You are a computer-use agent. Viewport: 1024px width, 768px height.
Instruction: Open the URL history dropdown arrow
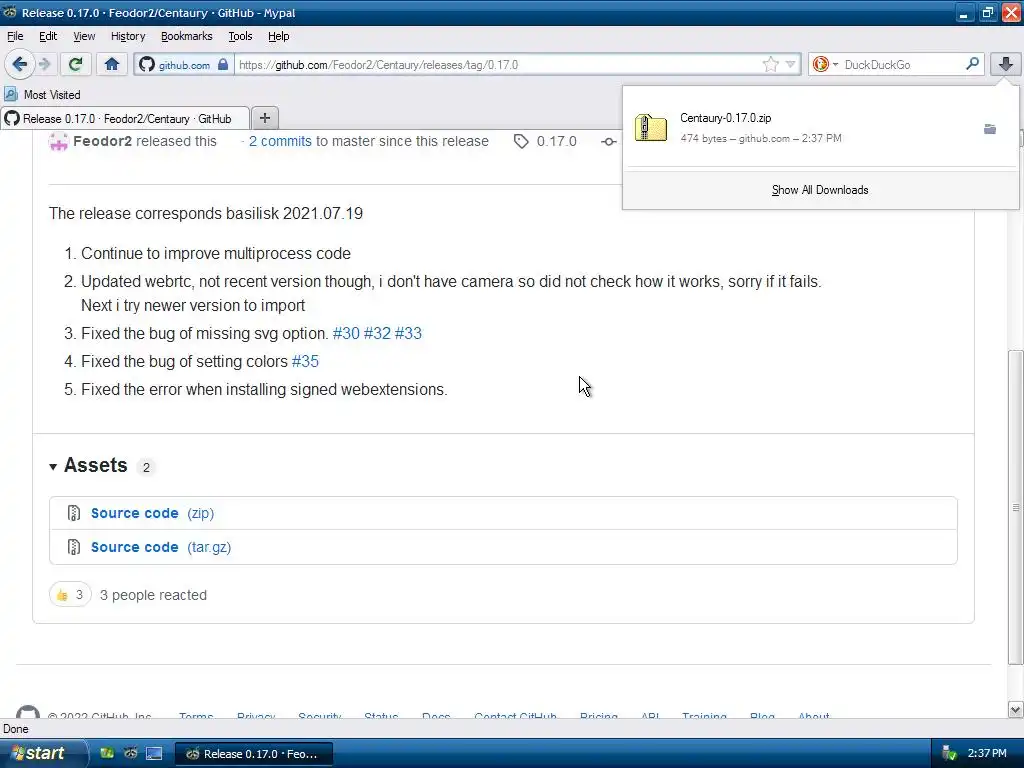point(790,64)
